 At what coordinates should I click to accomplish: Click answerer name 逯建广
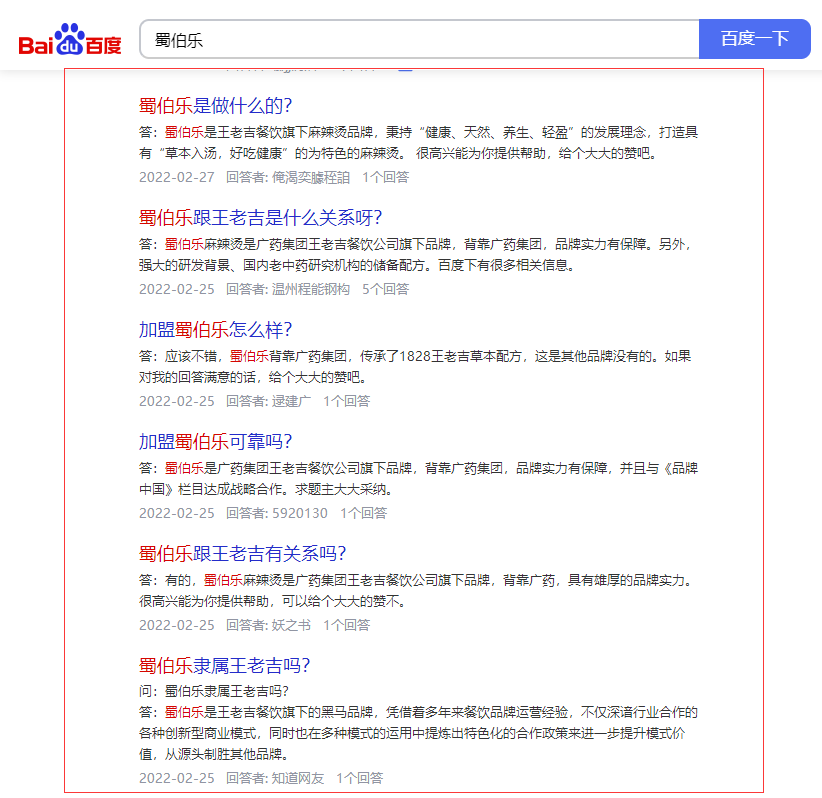coord(291,401)
